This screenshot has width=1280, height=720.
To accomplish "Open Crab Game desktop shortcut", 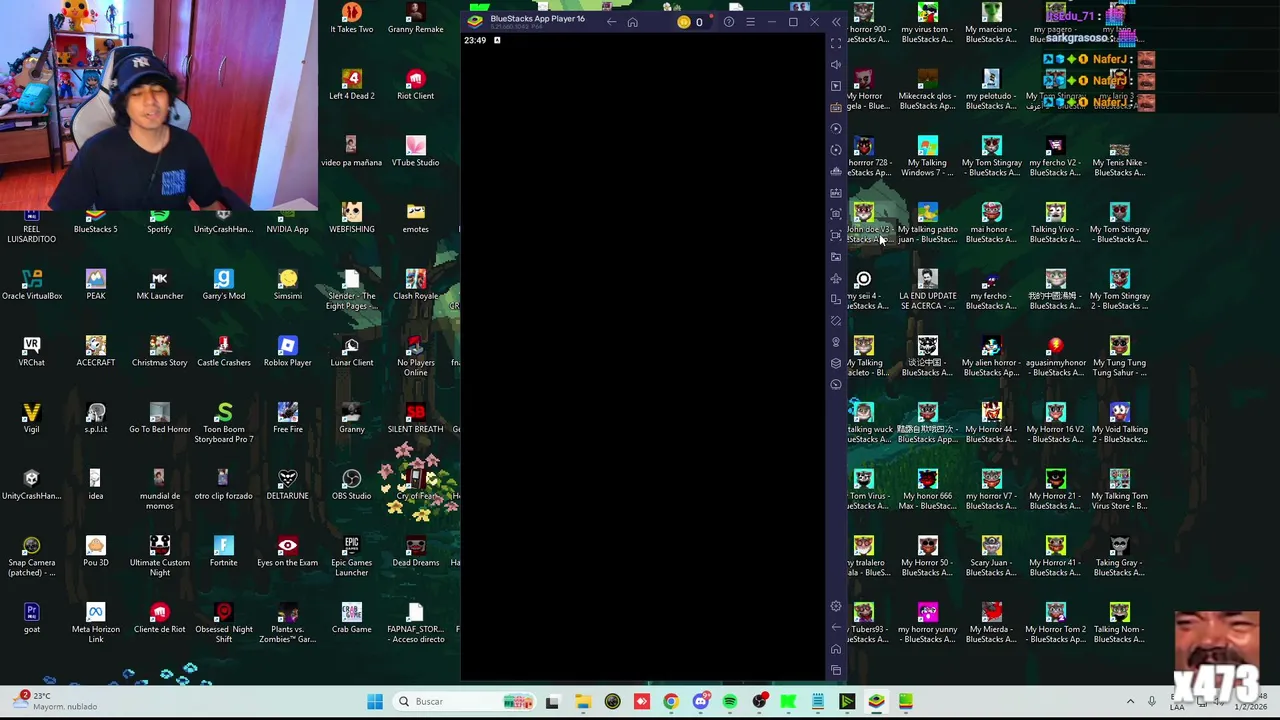I will [352, 618].
